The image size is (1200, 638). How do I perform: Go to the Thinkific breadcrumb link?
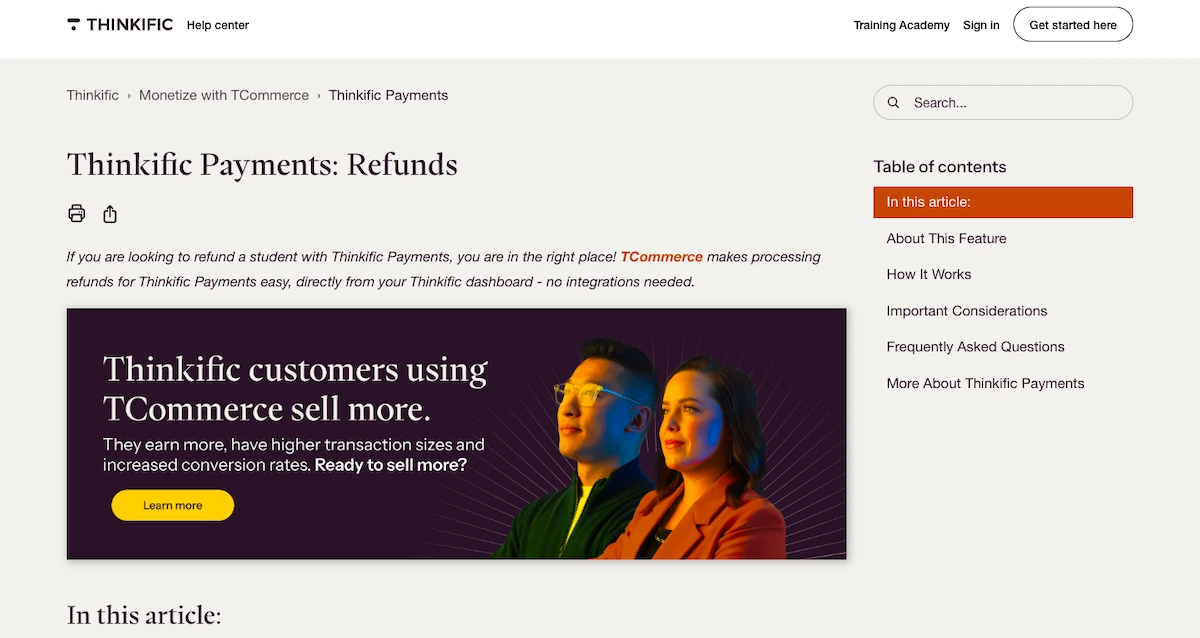93,95
